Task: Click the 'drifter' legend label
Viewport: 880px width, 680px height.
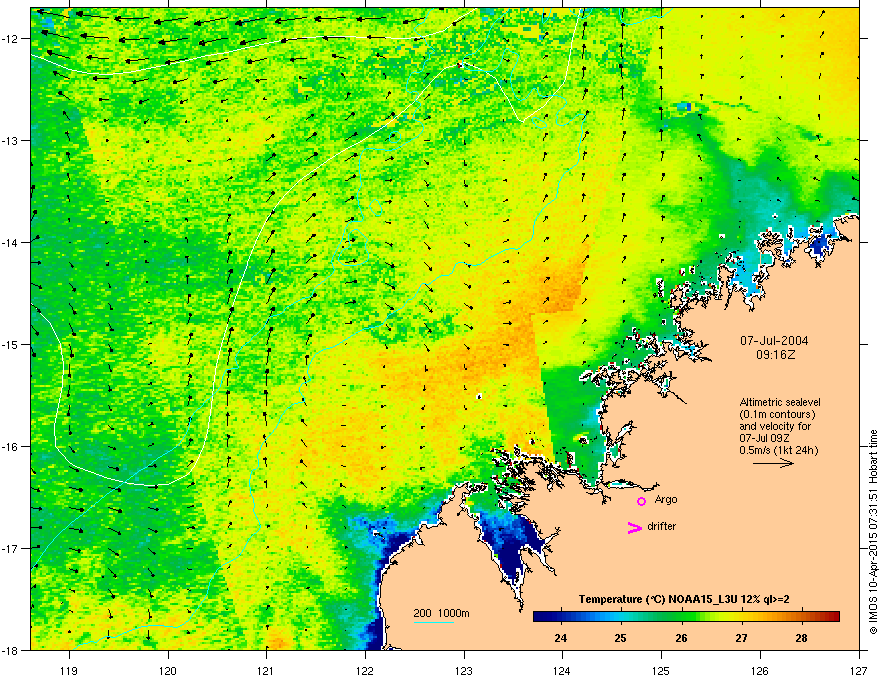Action: click(662, 526)
